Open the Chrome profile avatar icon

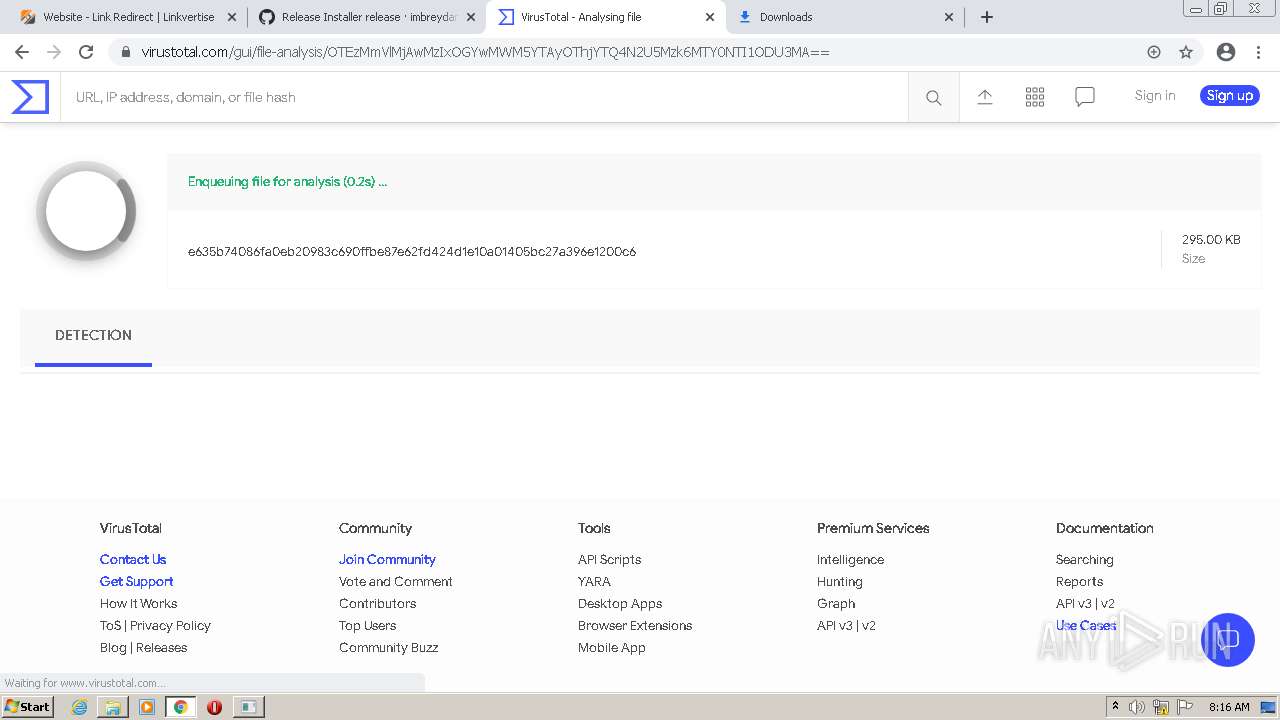[x=1226, y=52]
